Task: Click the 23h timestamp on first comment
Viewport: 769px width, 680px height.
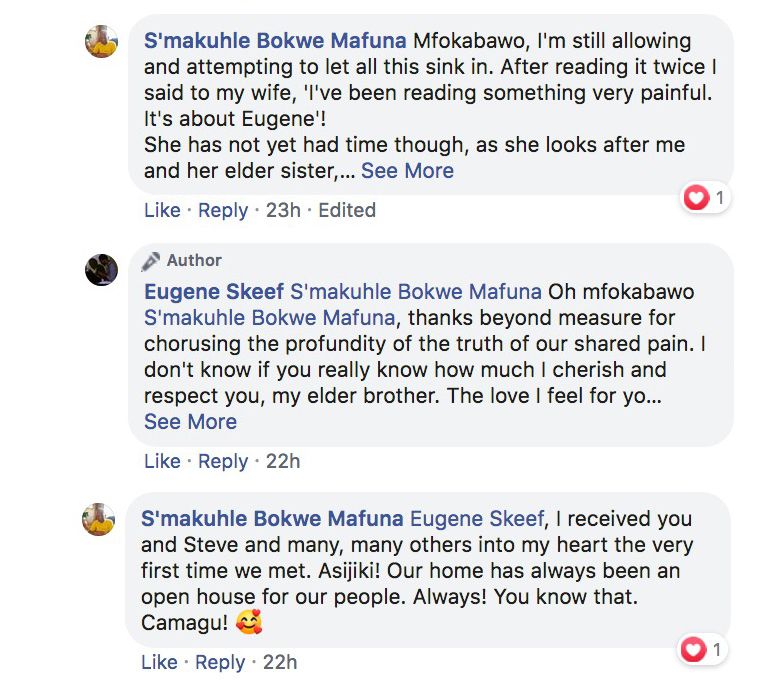Action: pos(284,211)
